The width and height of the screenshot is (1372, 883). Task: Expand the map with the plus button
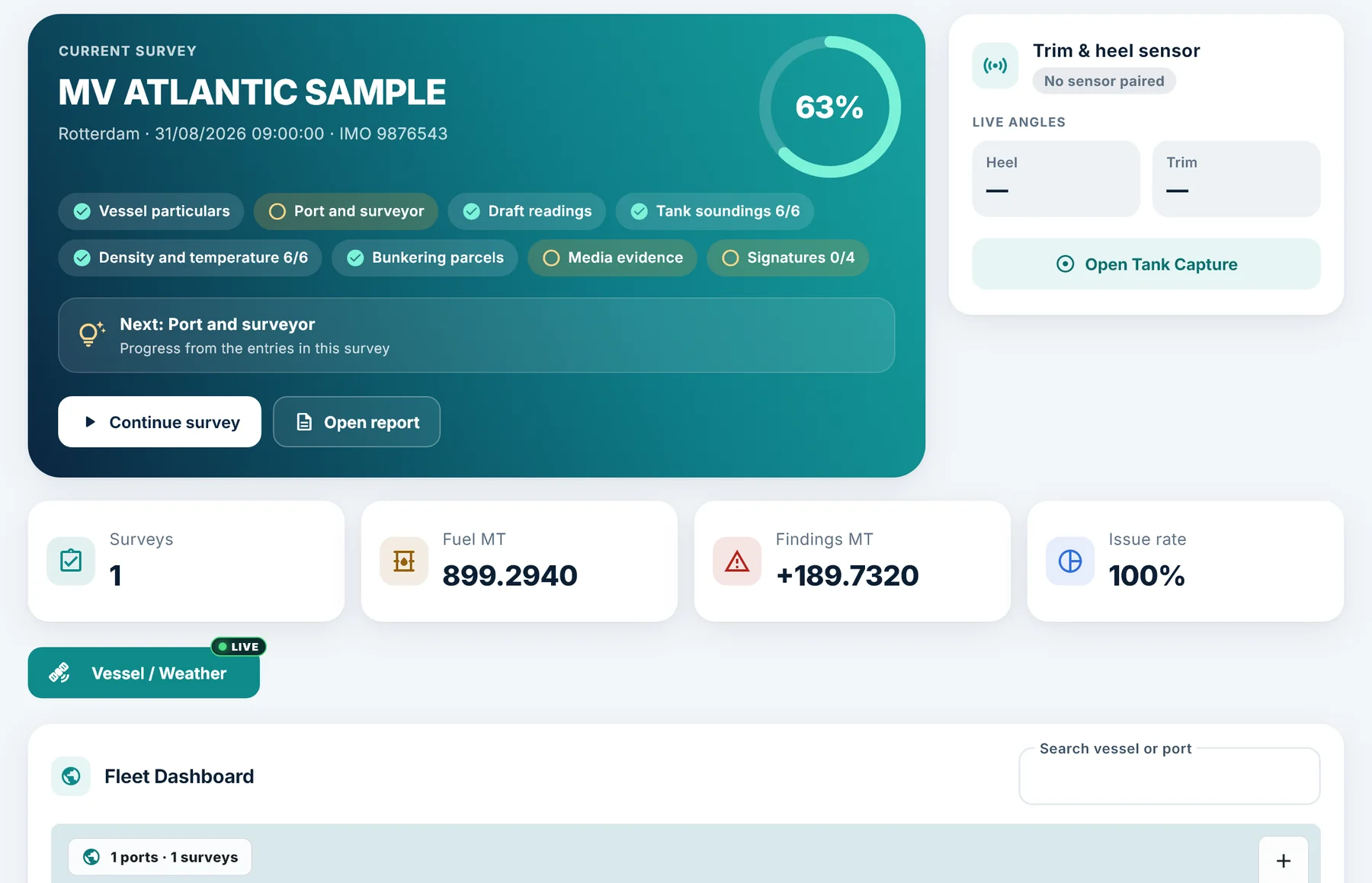pos(1284,861)
